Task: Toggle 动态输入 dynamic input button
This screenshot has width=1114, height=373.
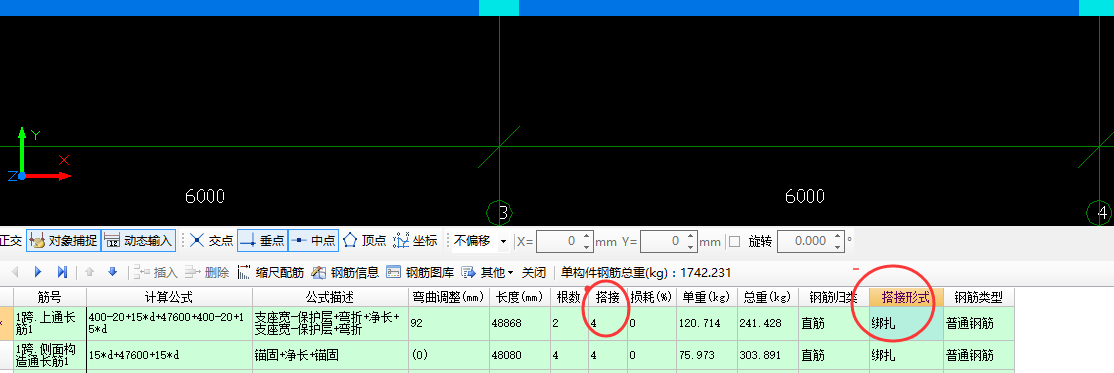Action: pos(138,241)
